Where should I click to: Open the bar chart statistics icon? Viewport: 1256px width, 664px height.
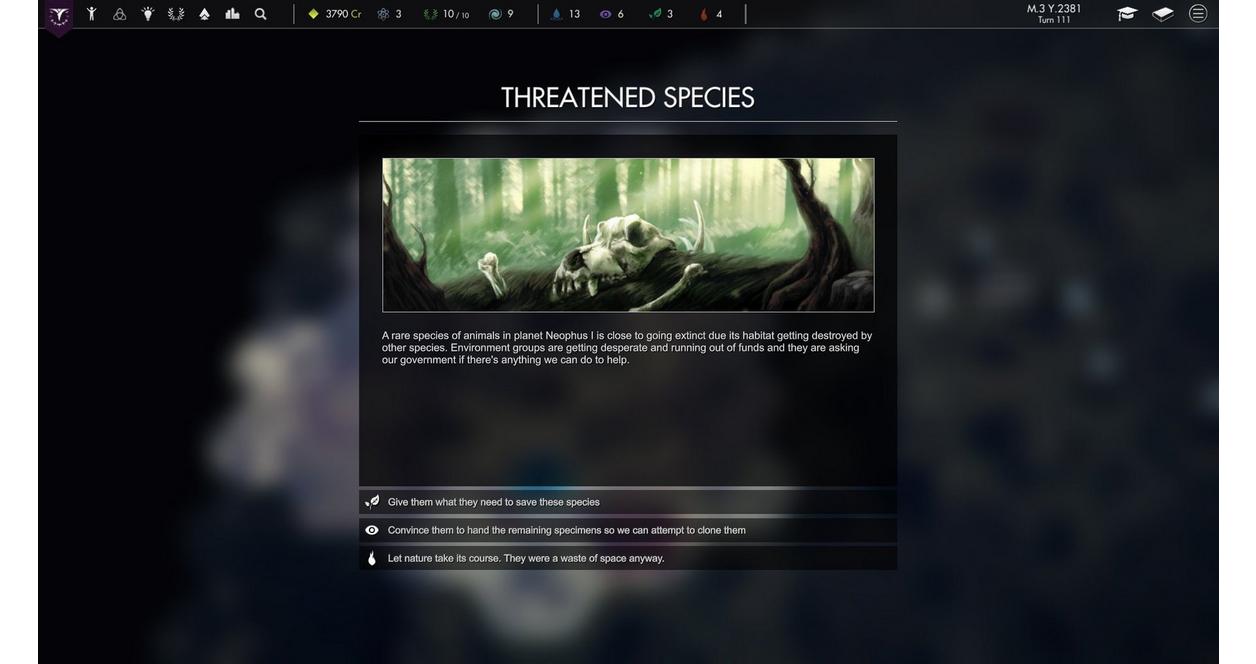tap(232, 14)
